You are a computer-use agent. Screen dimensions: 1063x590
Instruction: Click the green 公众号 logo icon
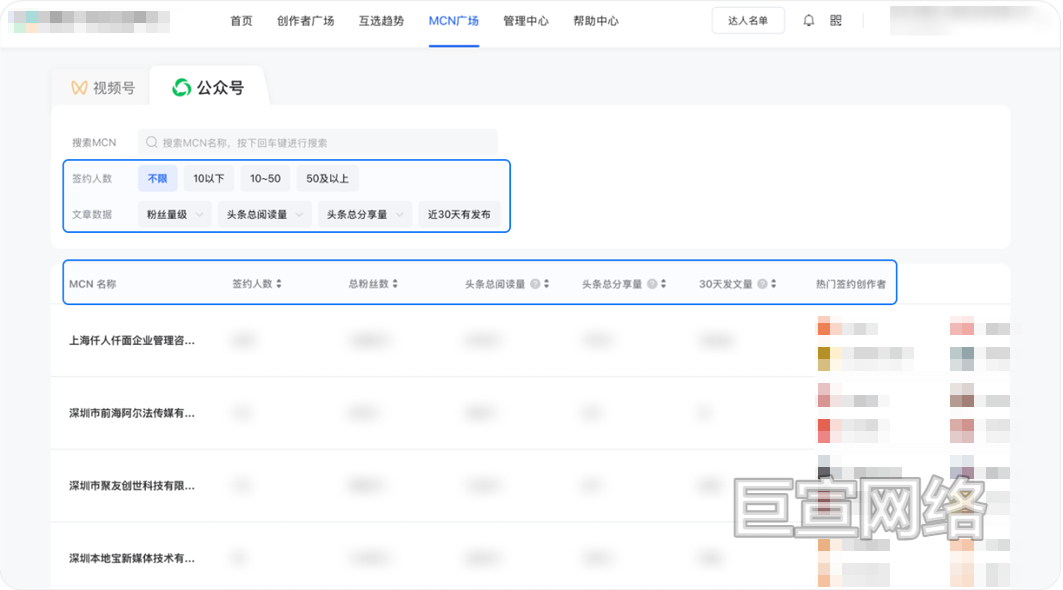click(182, 87)
